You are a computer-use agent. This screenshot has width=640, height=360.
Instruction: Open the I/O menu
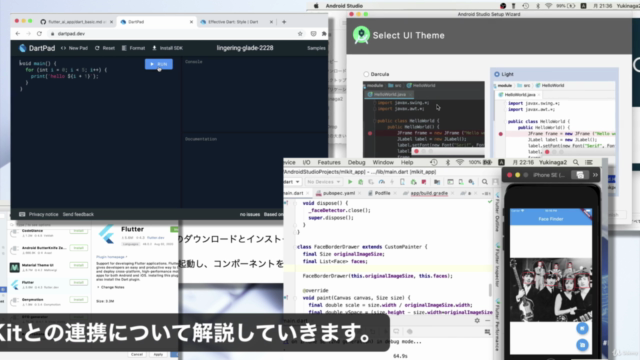pyautogui.click(x=306, y=162)
